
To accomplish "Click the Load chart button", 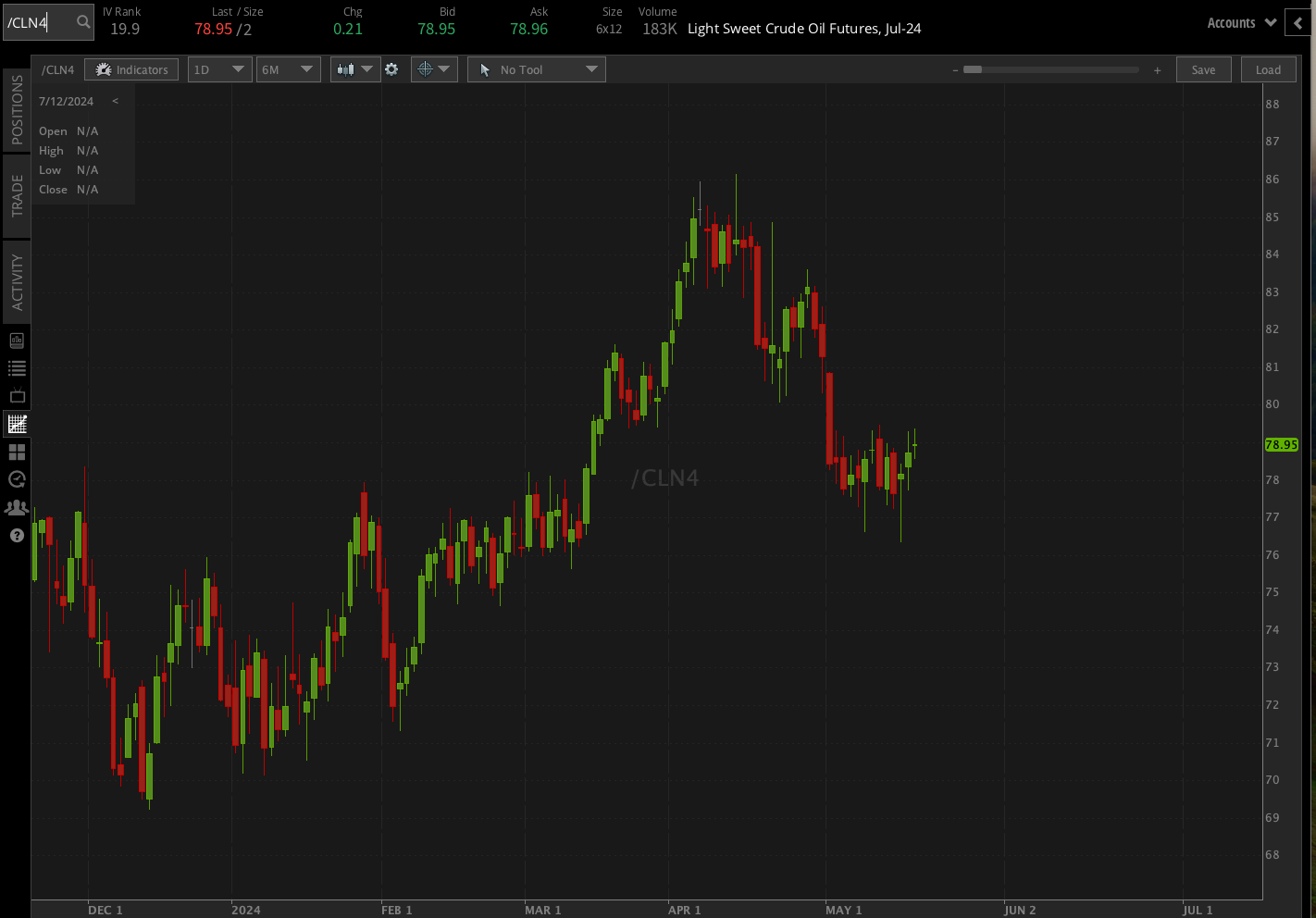I will 1268,69.
